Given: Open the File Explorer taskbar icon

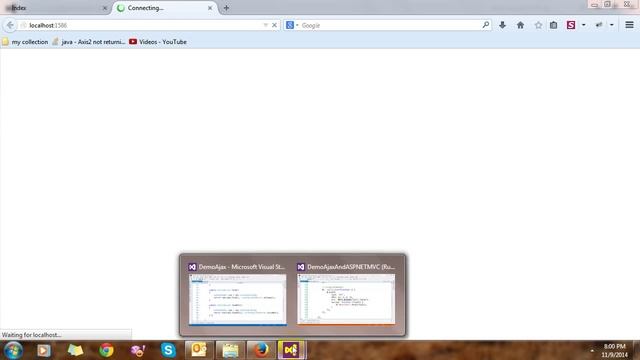Looking at the screenshot, I should point(230,350).
